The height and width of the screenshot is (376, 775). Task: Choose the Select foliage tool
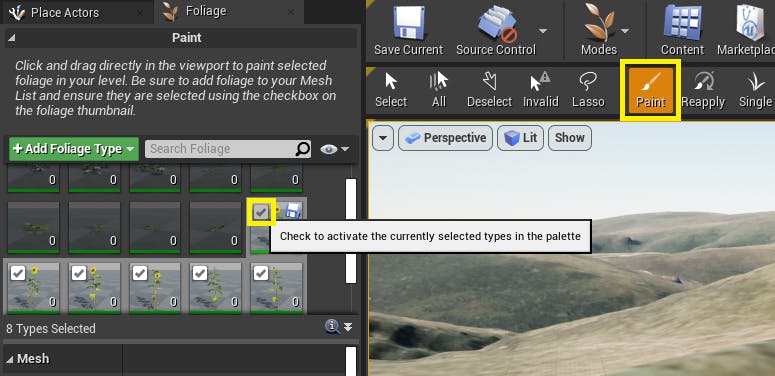click(390, 90)
